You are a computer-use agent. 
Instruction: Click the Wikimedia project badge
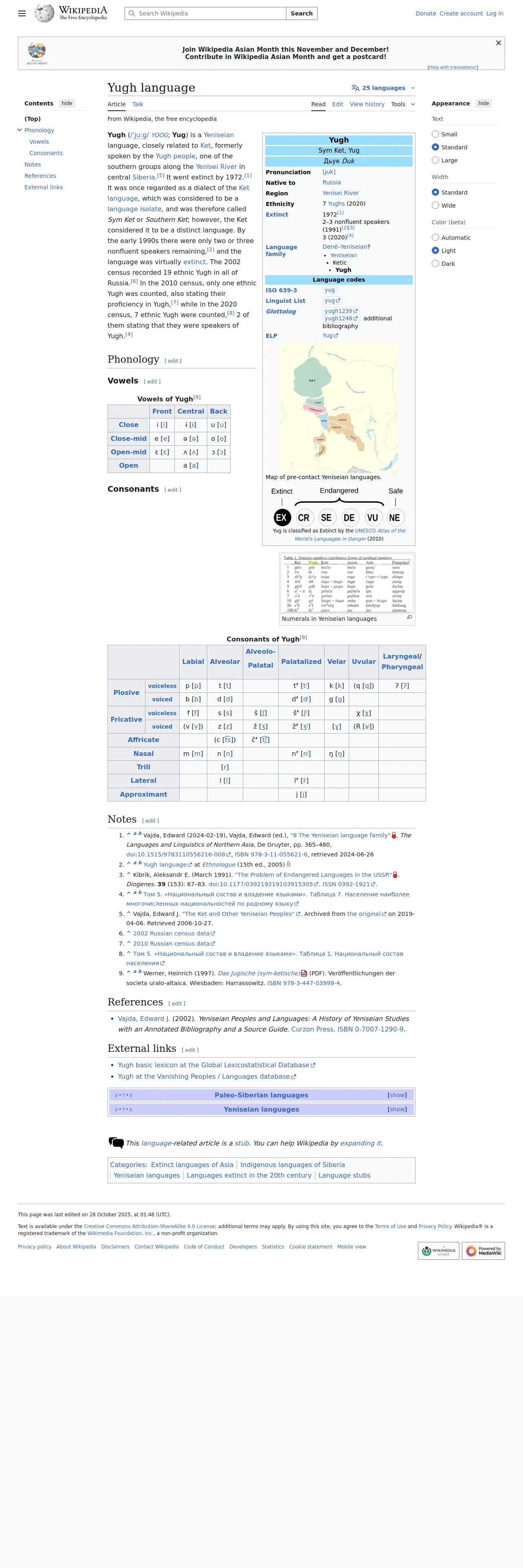click(x=438, y=1251)
